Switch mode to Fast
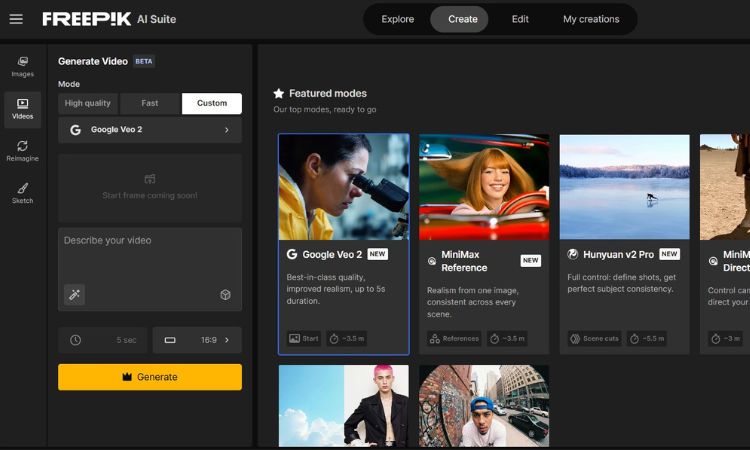The width and height of the screenshot is (750, 450). point(150,103)
